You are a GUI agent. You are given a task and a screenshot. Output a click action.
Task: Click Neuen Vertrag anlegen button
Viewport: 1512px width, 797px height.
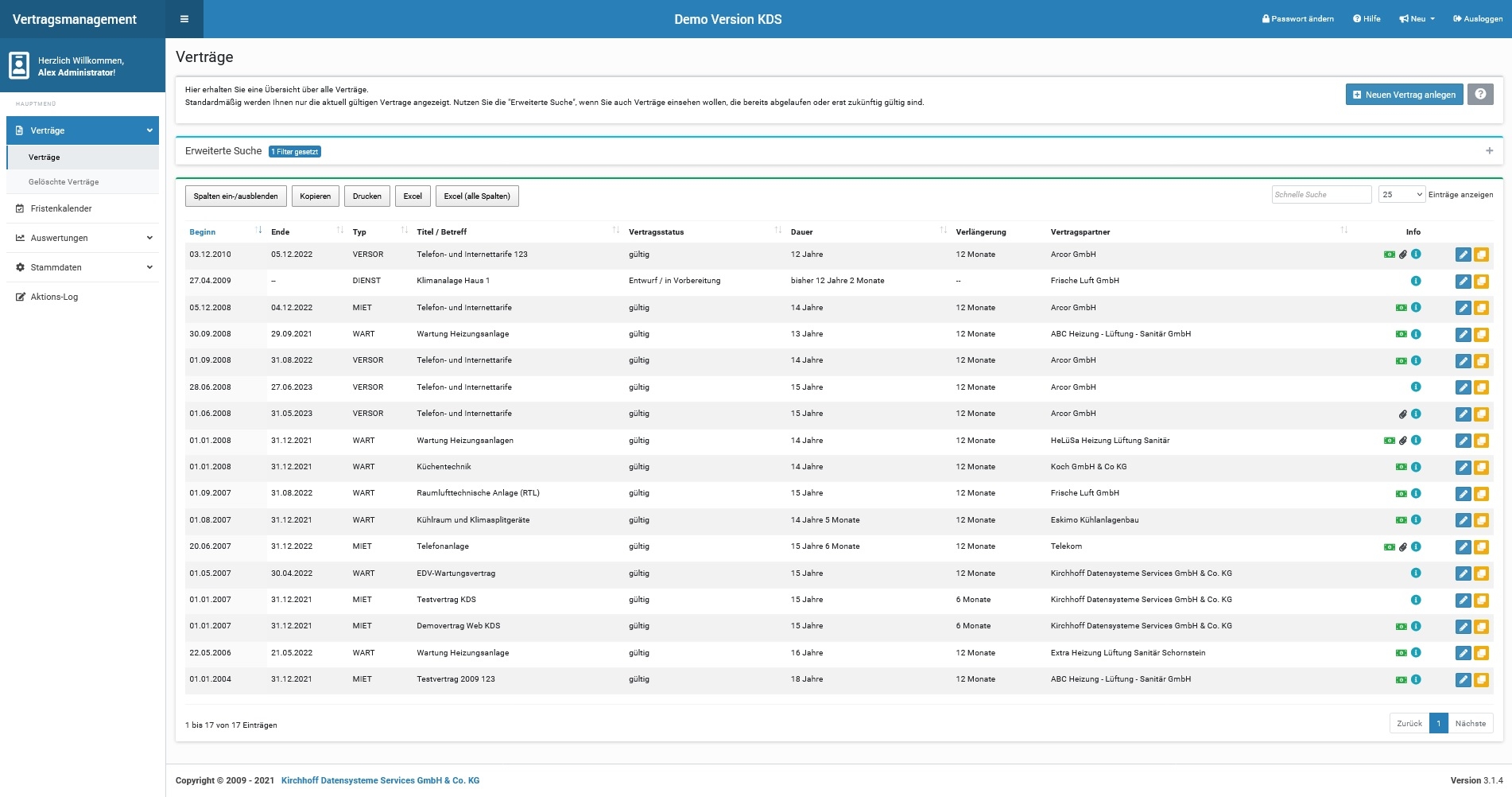(x=1404, y=95)
